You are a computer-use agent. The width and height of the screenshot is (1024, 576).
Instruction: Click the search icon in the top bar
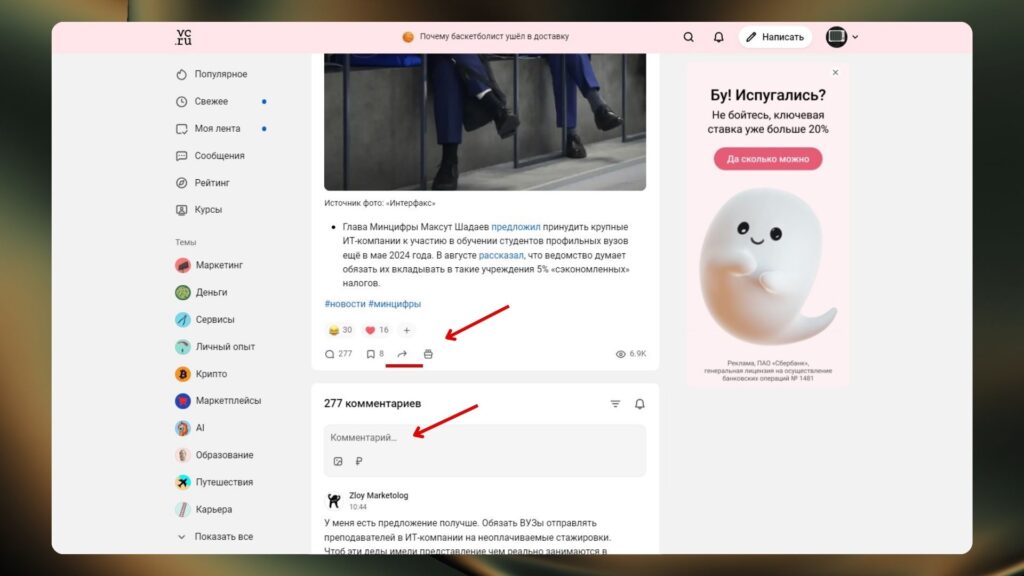[688, 36]
